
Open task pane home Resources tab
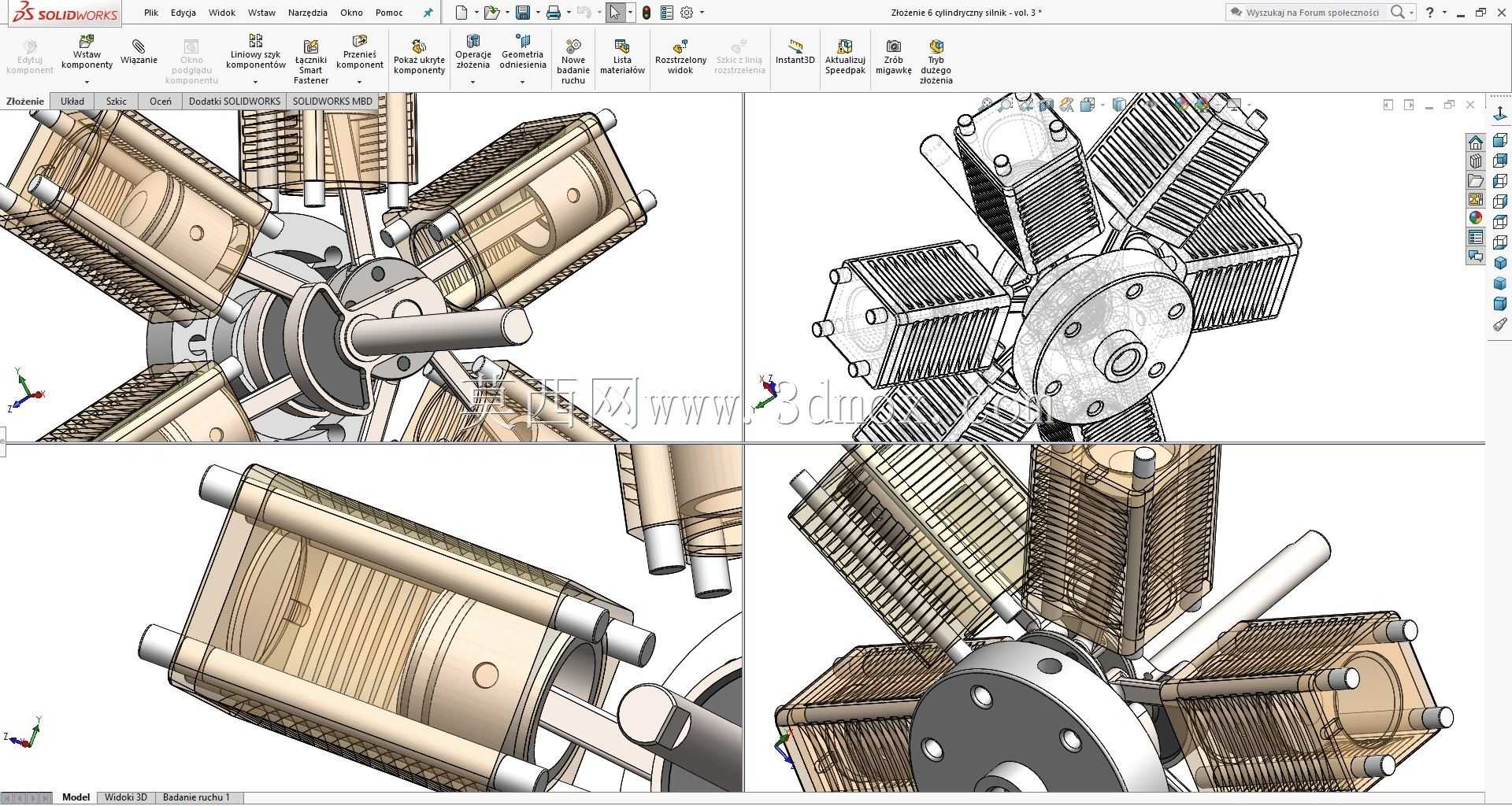[x=1476, y=142]
